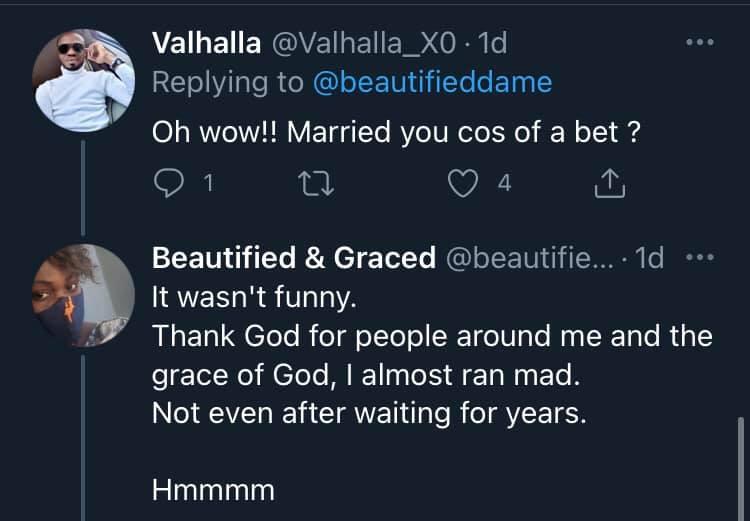Tap the share icon under Valhalla's tweet
This screenshot has width=750, height=521.
pos(609,183)
